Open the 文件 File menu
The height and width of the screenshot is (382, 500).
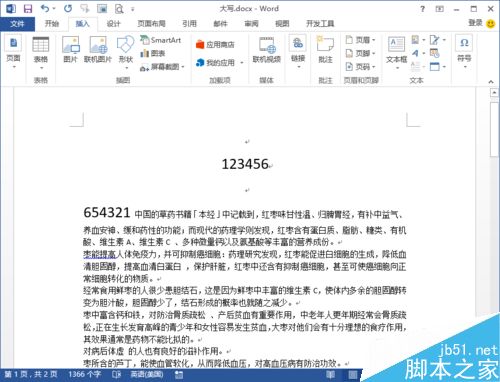point(17,24)
